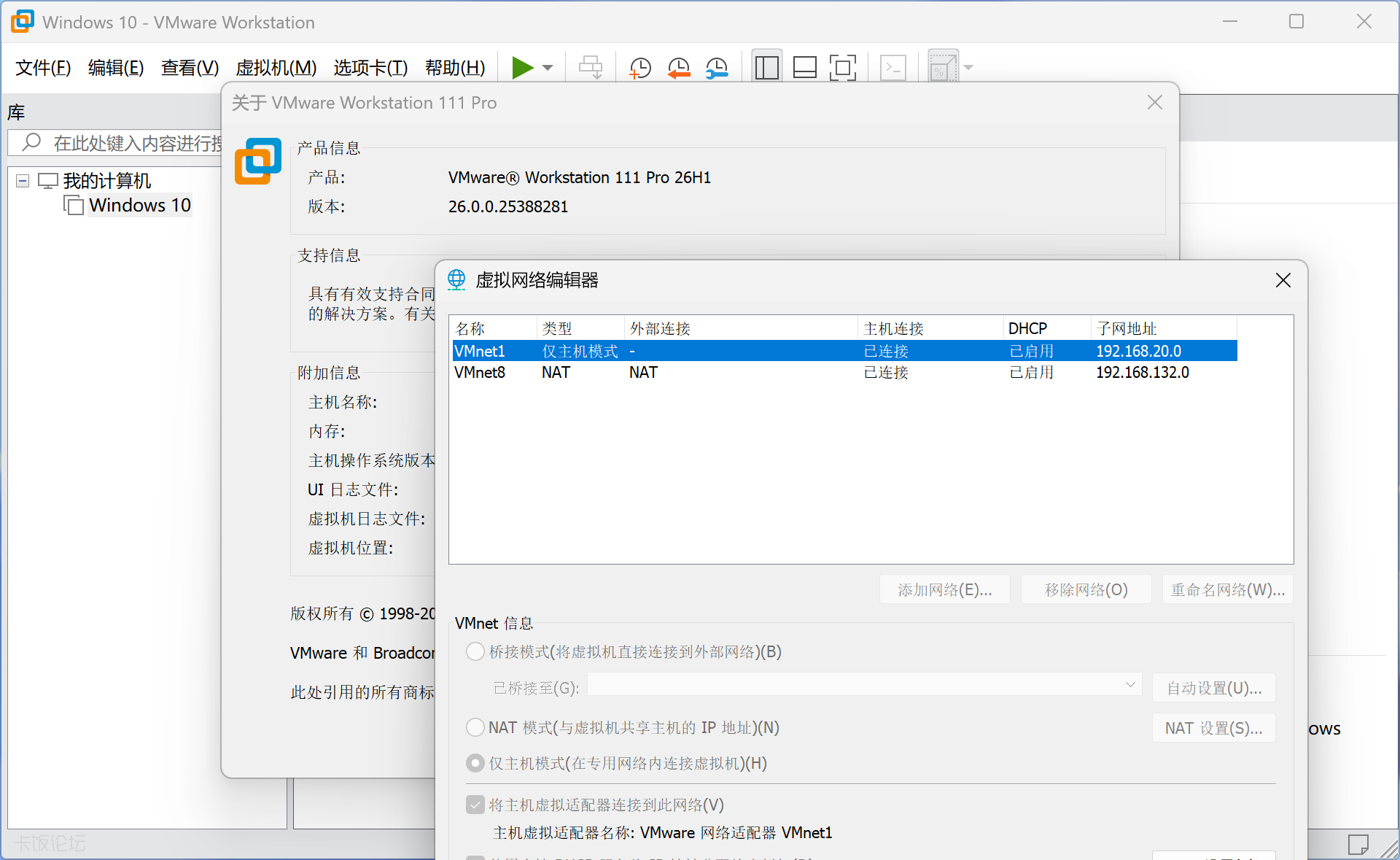
Task: Select the 桥接模式 radio button
Action: coord(475,651)
